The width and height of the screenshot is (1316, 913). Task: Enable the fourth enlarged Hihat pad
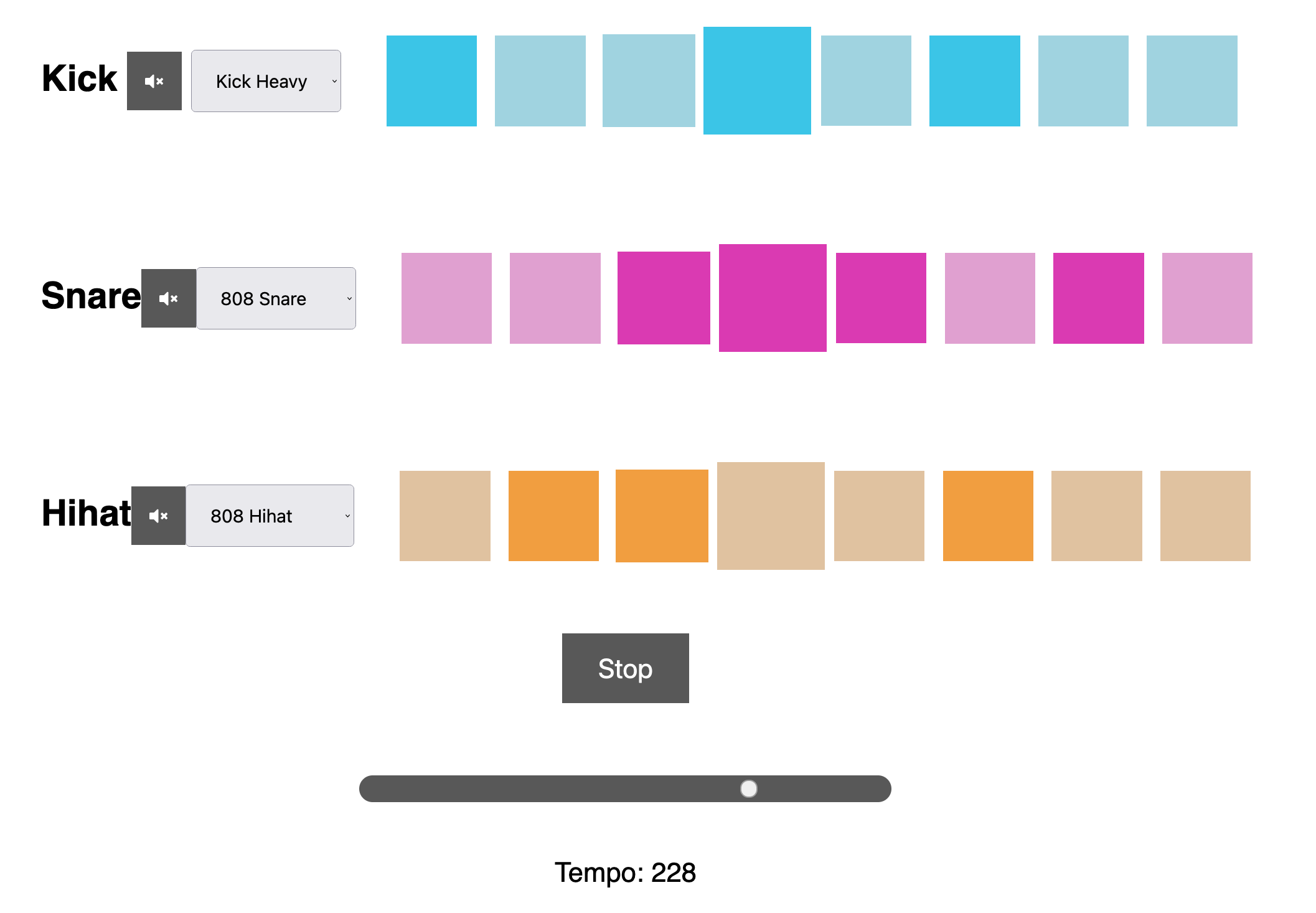[771, 516]
